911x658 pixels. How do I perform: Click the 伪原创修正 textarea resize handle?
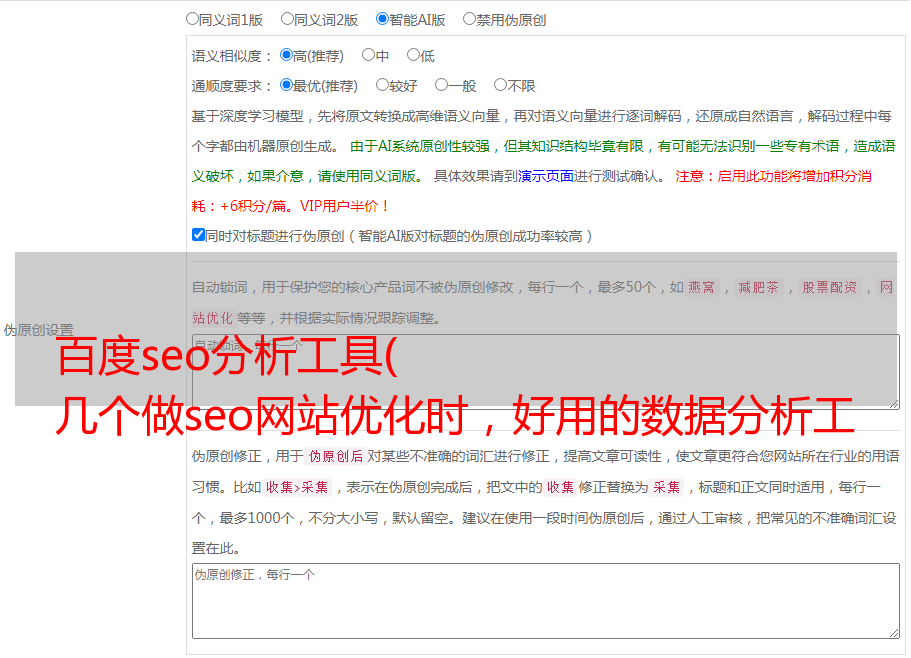pos(894,633)
